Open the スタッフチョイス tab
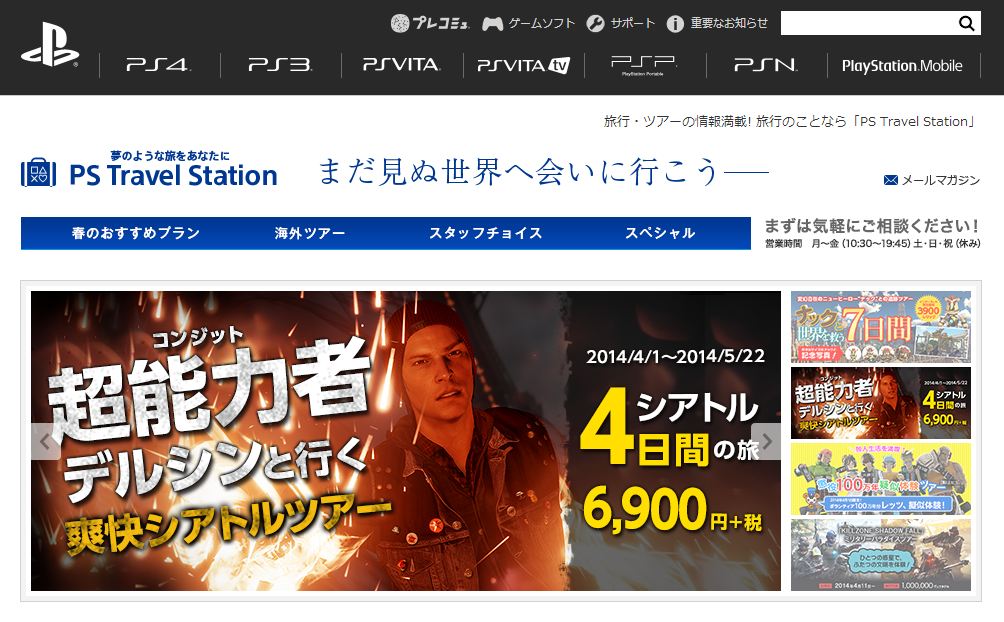 pos(485,233)
